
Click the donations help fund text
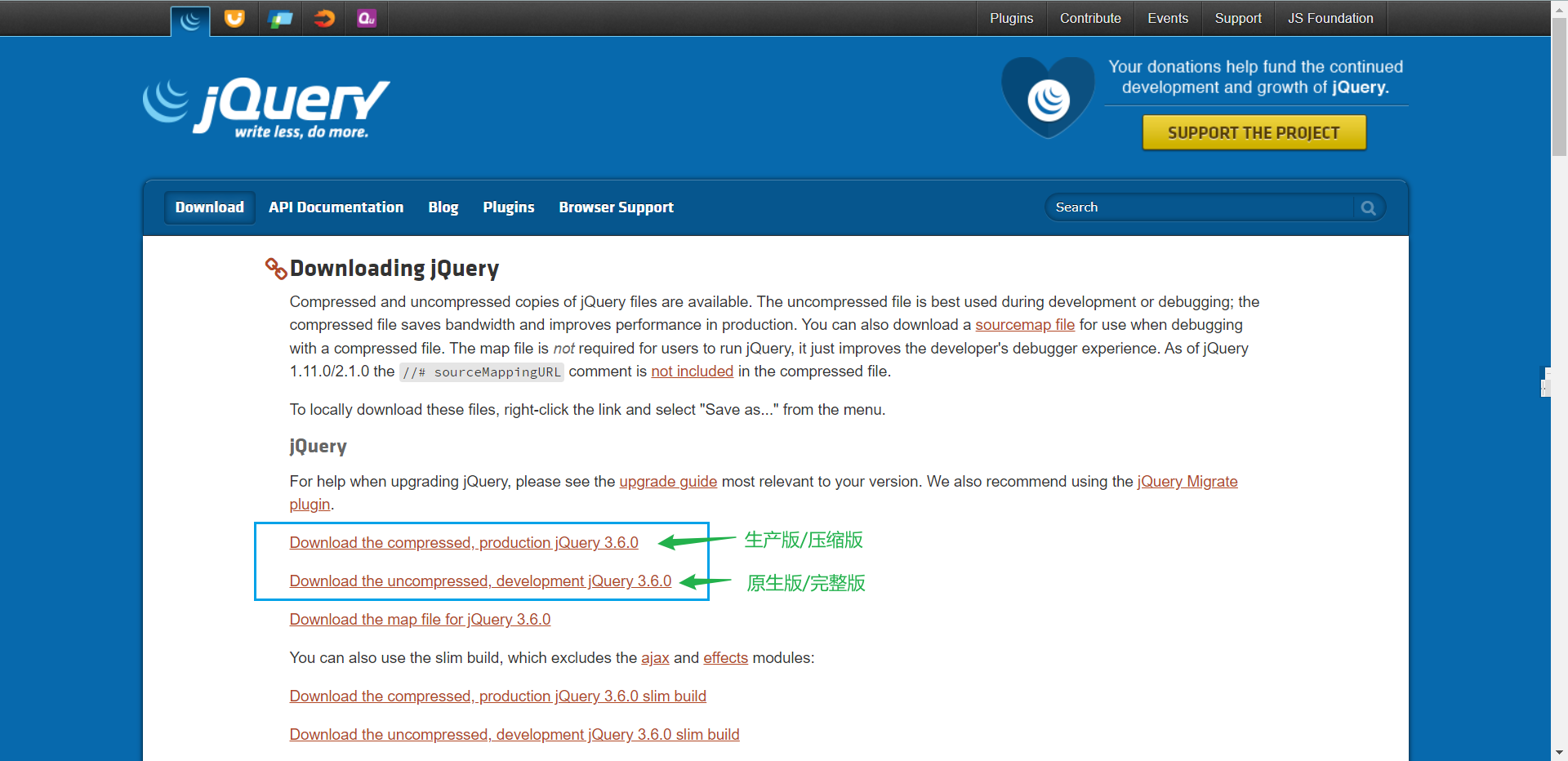pyautogui.click(x=1255, y=77)
